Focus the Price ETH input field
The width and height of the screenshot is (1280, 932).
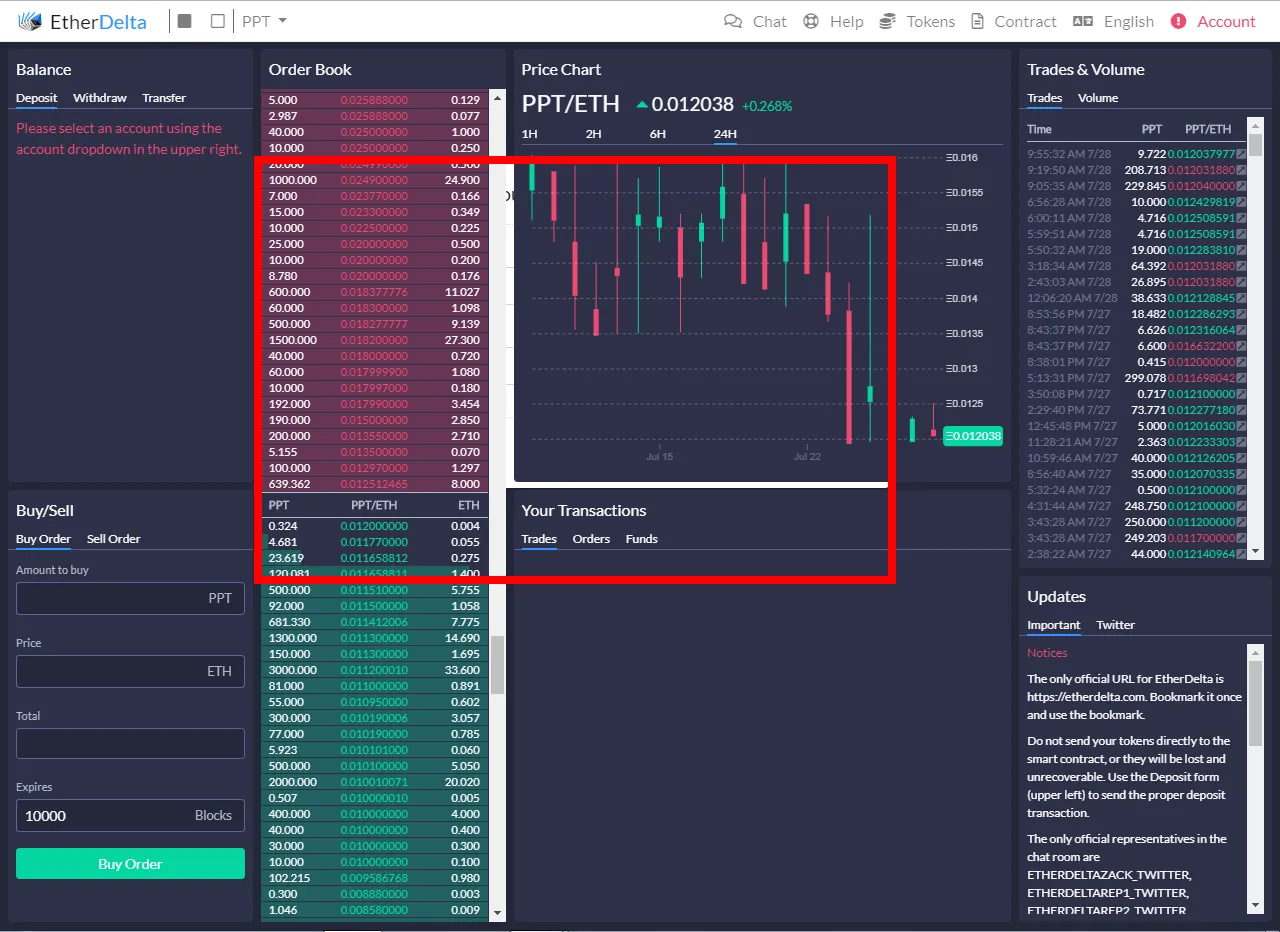tap(130, 671)
